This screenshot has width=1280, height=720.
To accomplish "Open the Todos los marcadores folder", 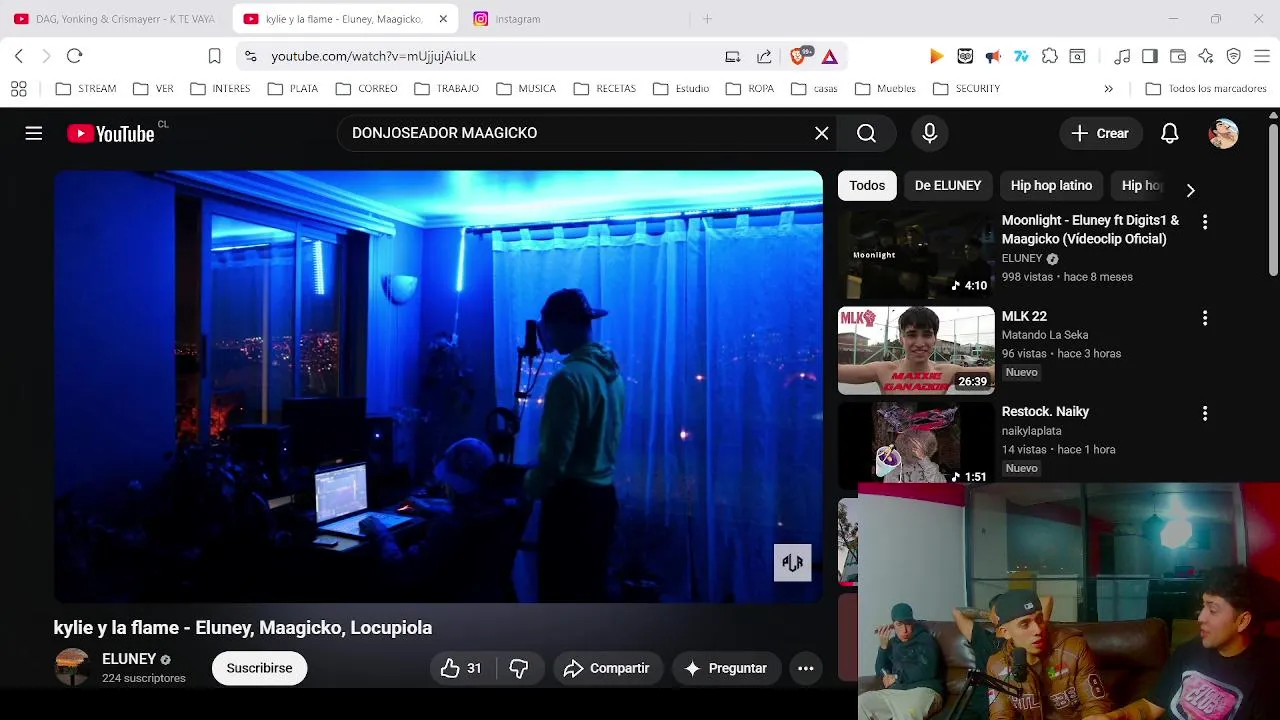I will tap(1206, 89).
